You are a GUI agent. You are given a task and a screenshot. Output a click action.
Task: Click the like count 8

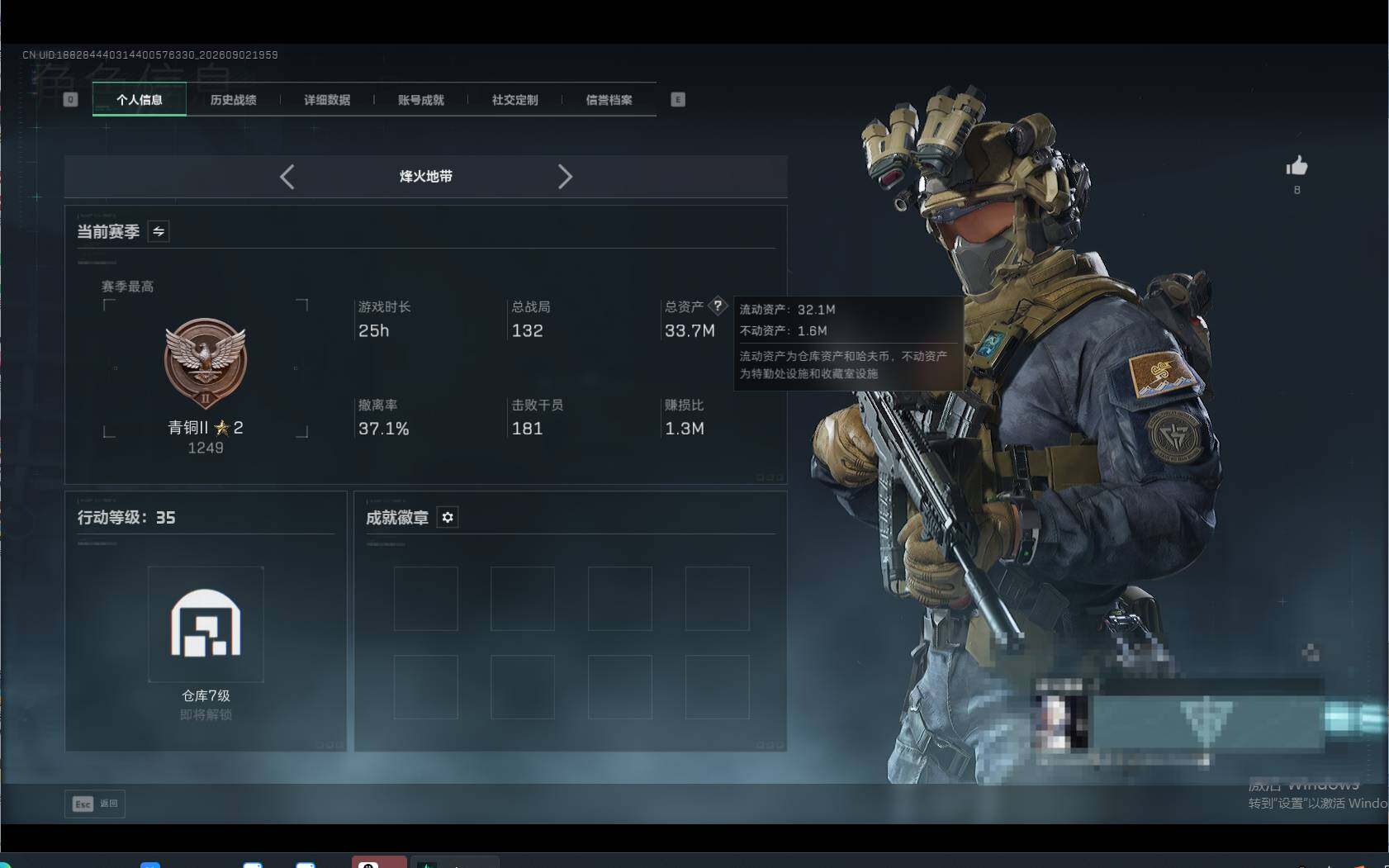point(1297,190)
